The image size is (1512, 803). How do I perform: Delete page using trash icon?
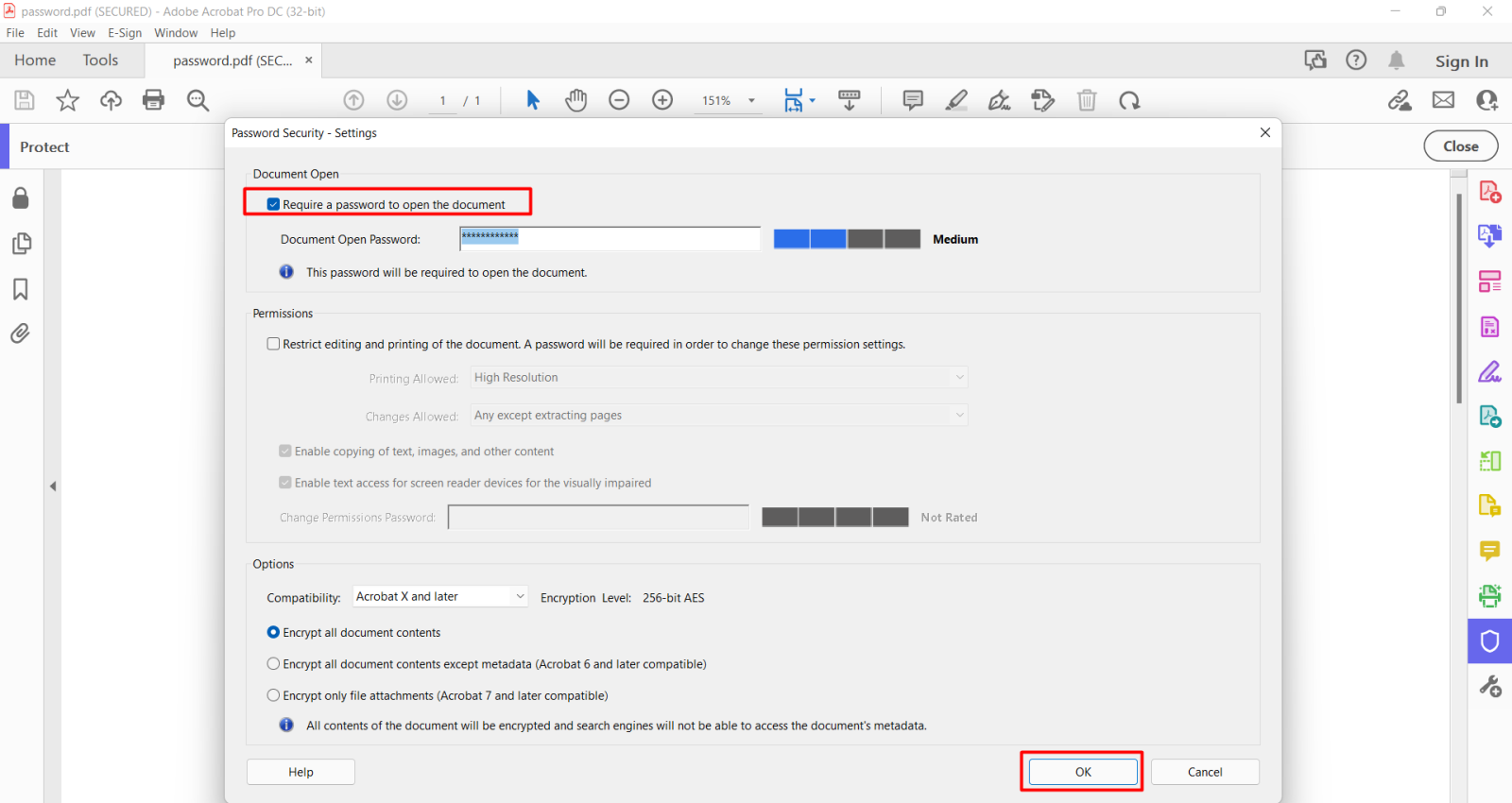click(1087, 100)
